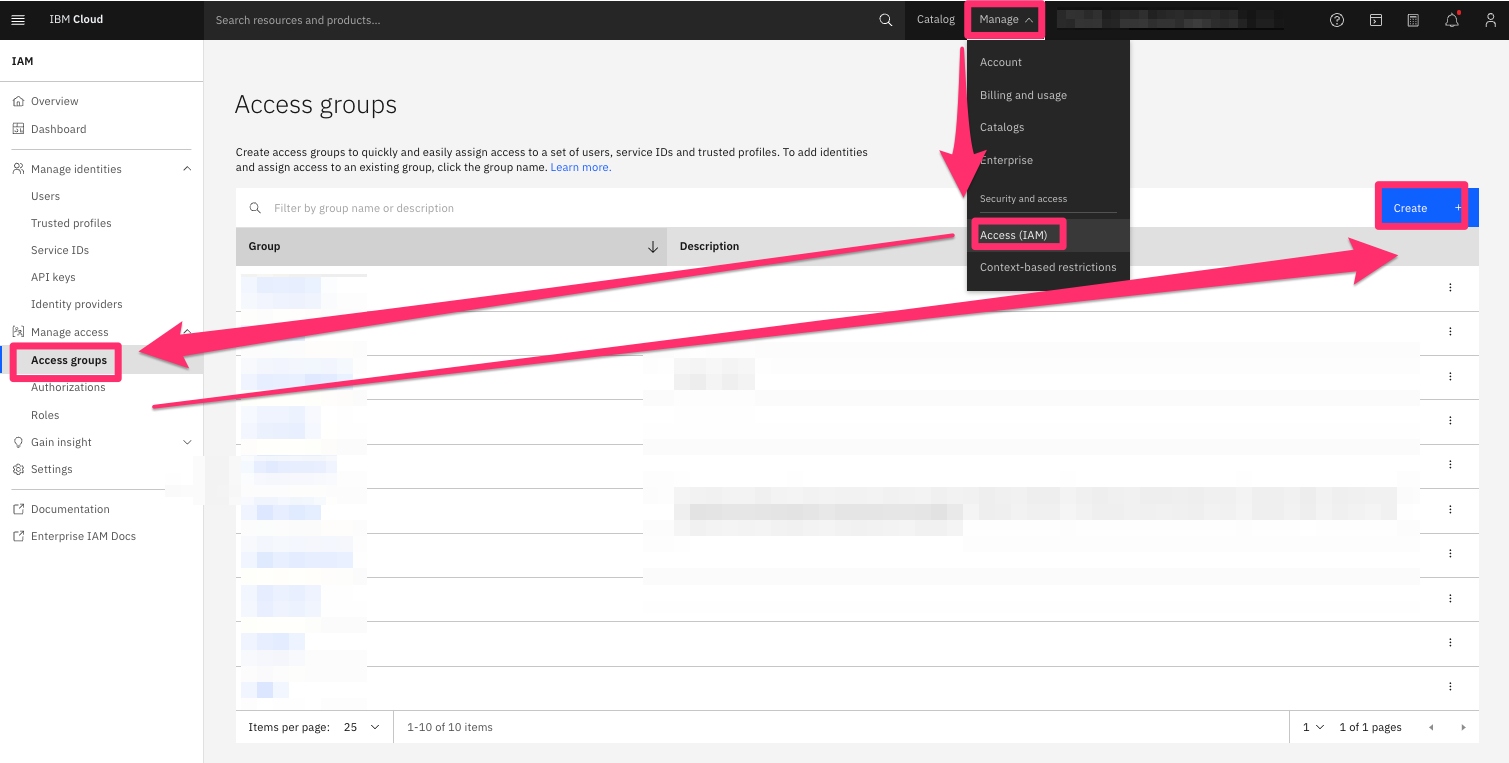
Task: Click the Manage access icon in the sidebar
Action: (18, 332)
